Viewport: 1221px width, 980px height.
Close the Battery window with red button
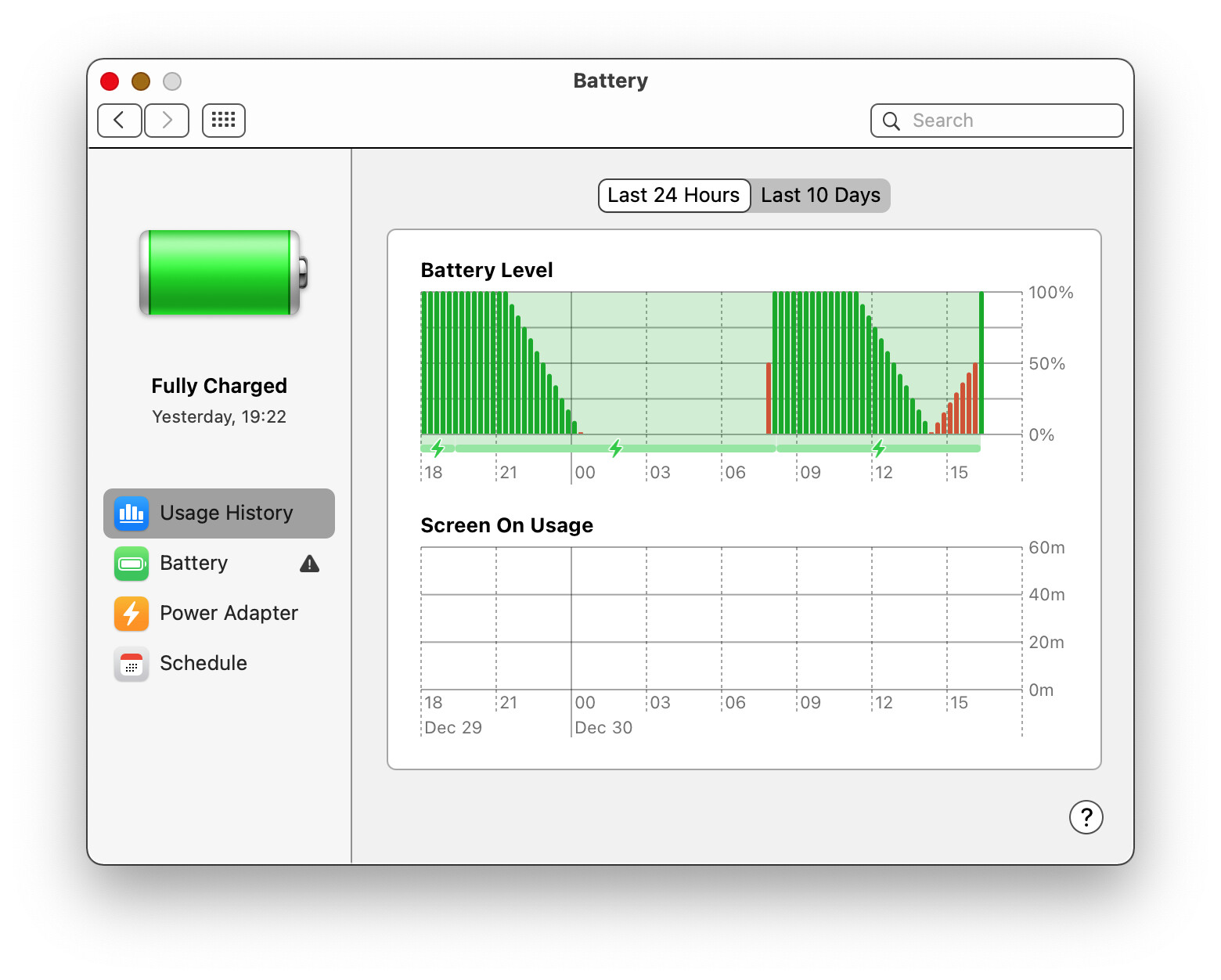pyautogui.click(x=110, y=81)
